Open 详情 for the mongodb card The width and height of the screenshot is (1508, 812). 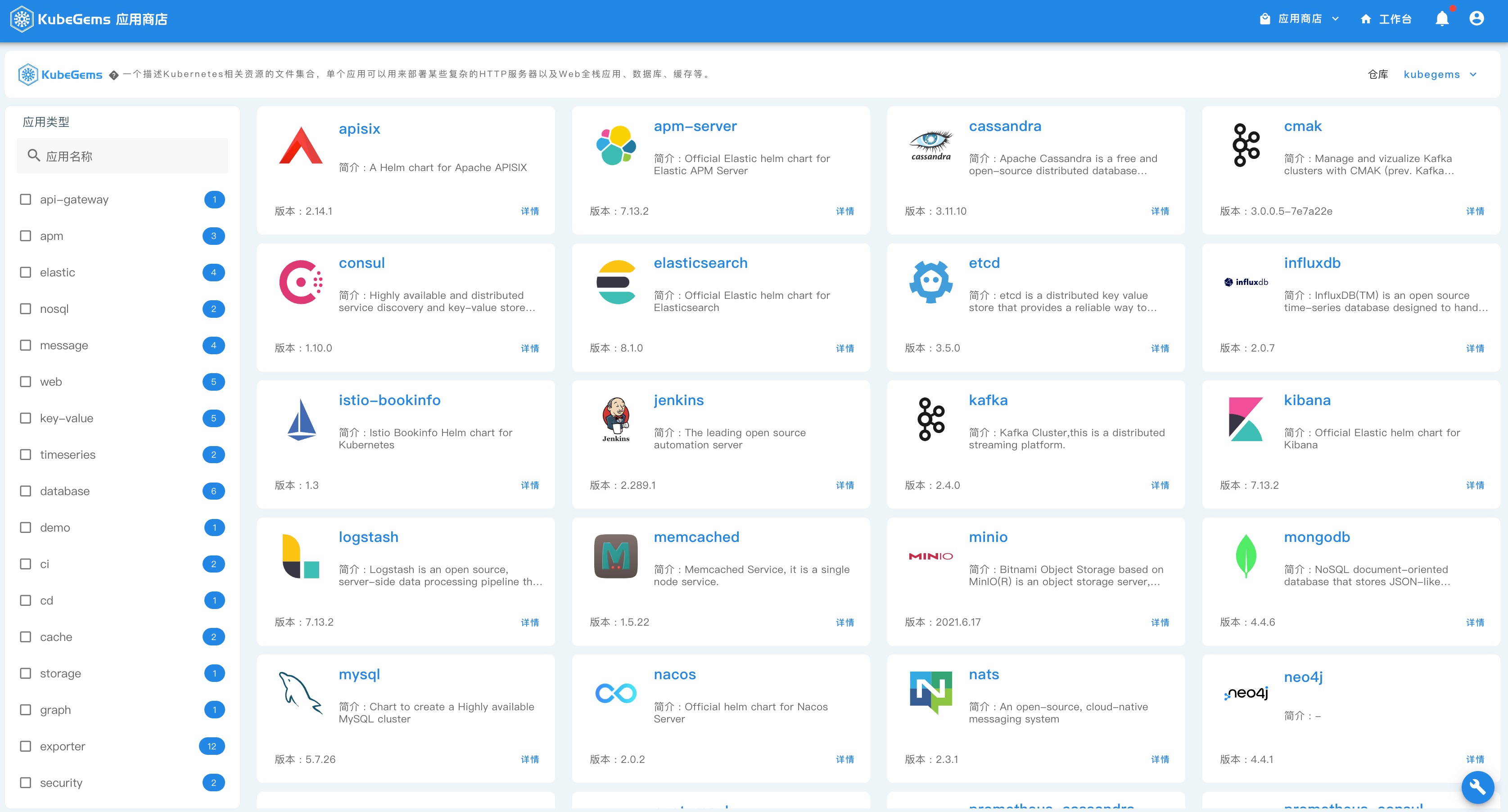click(1475, 623)
